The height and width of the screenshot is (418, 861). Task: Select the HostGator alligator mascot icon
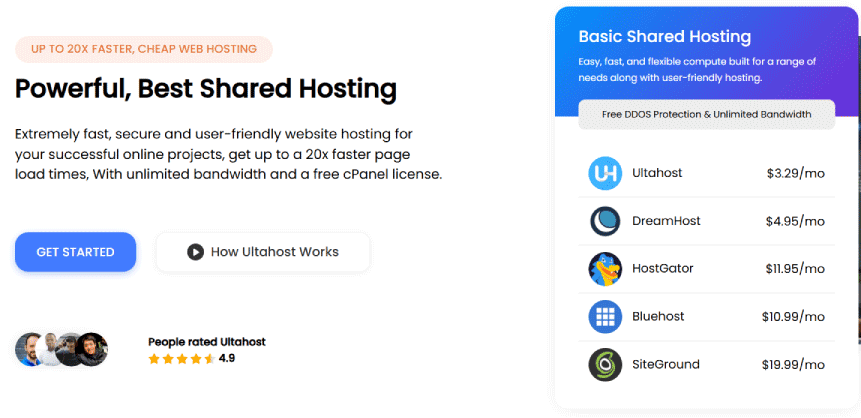(605, 269)
